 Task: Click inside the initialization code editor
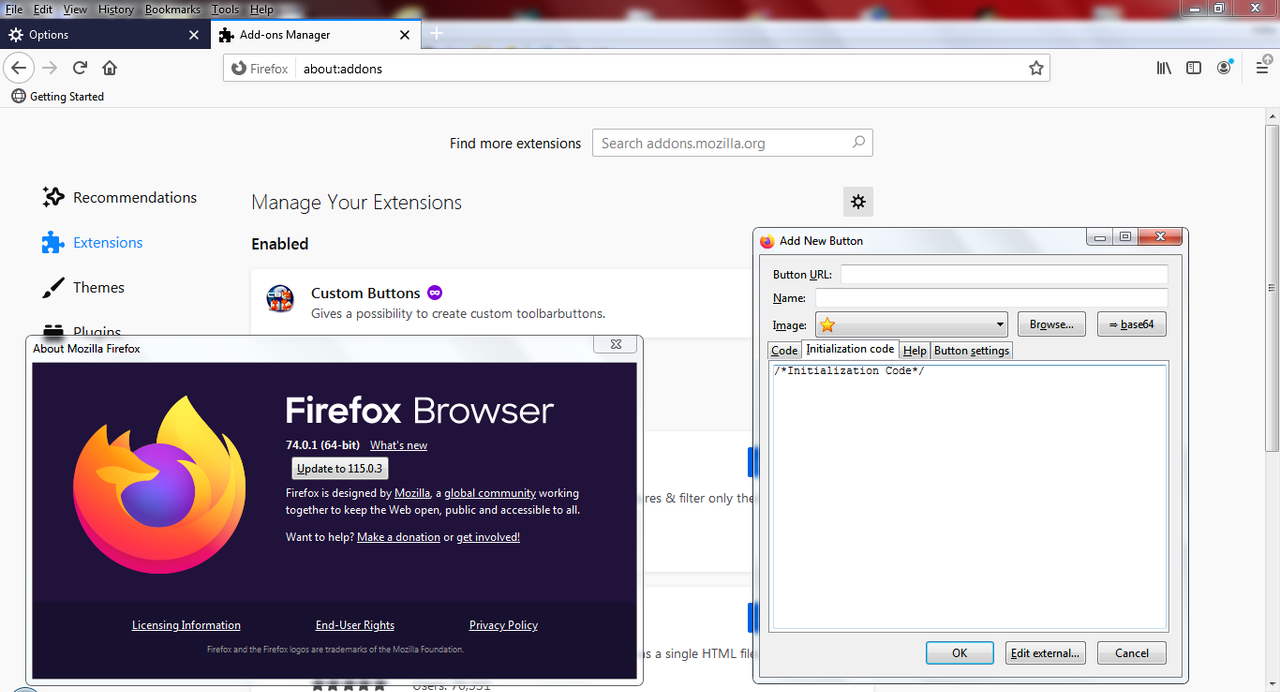(x=969, y=496)
